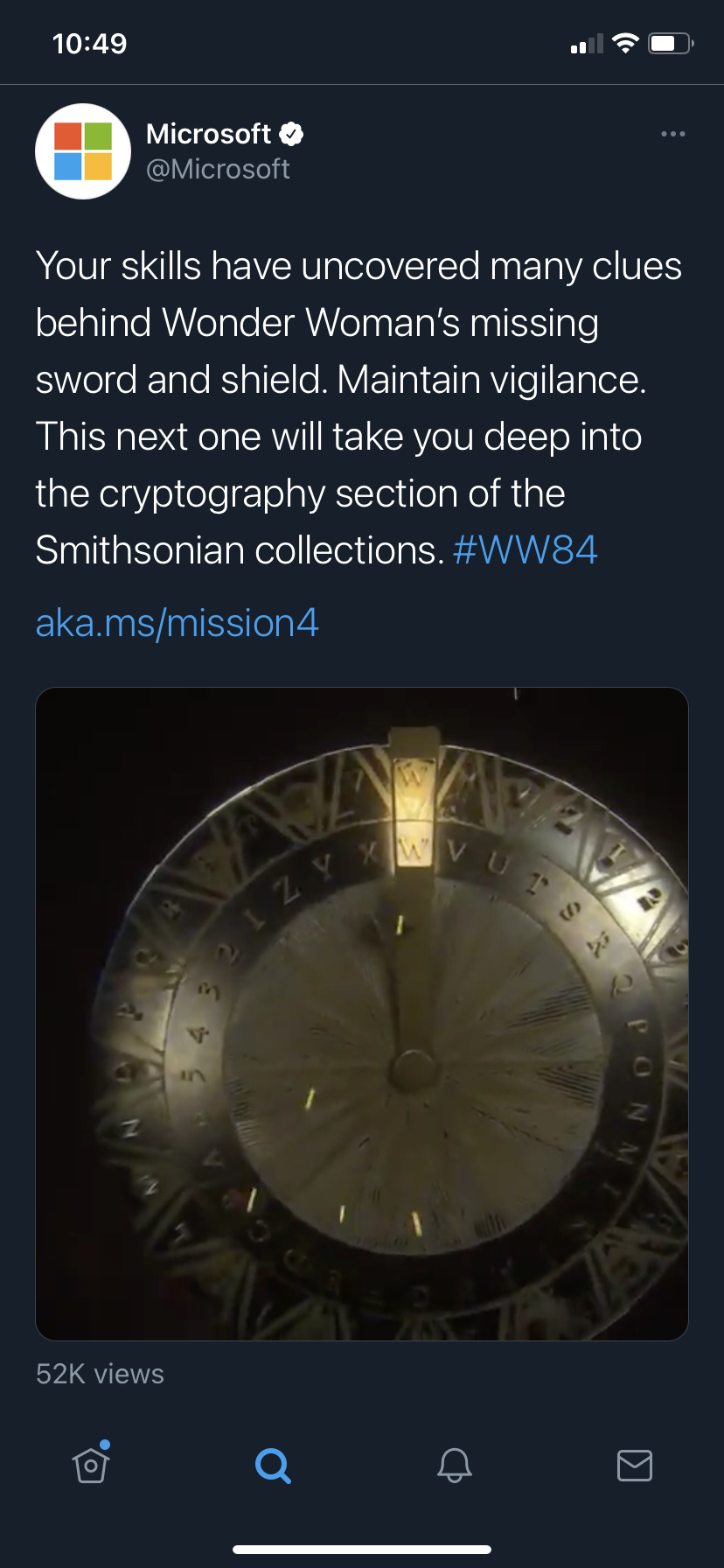This screenshot has height=1568, width=724.
Task: Open the Home tab icon
Action: coord(91,1464)
